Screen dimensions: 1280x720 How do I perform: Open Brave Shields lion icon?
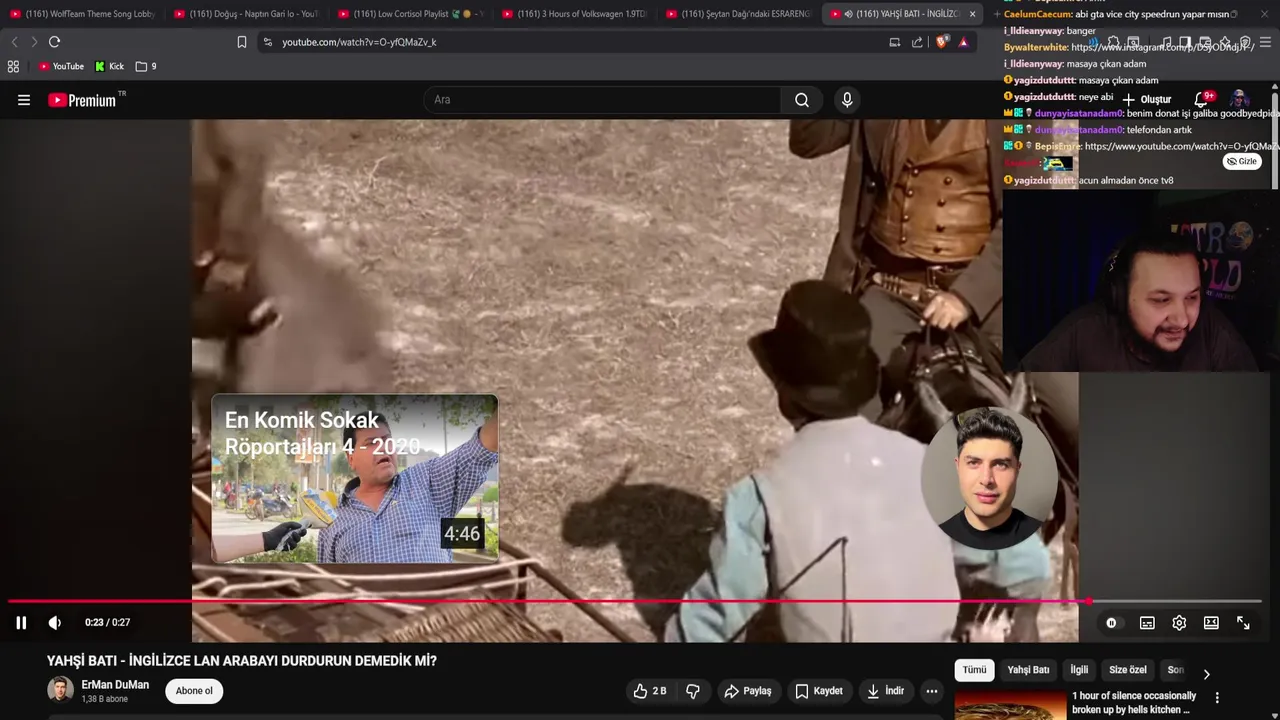click(x=941, y=42)
